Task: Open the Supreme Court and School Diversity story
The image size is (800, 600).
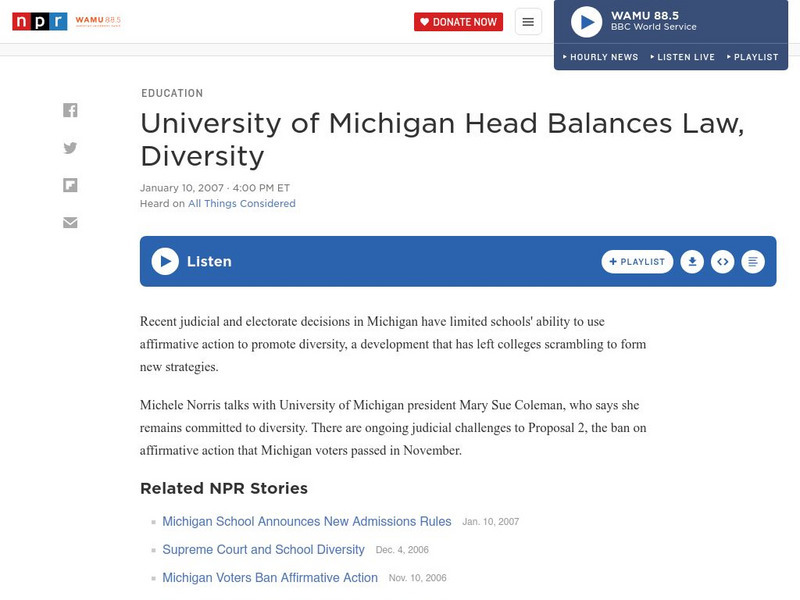Action: tap(264, 549)
